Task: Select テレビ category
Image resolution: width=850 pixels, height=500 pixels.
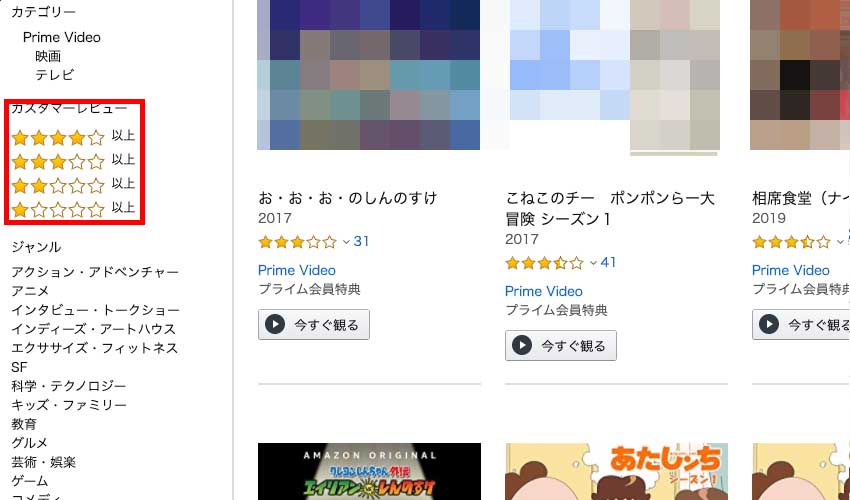Action: click(x=55, y=75)
